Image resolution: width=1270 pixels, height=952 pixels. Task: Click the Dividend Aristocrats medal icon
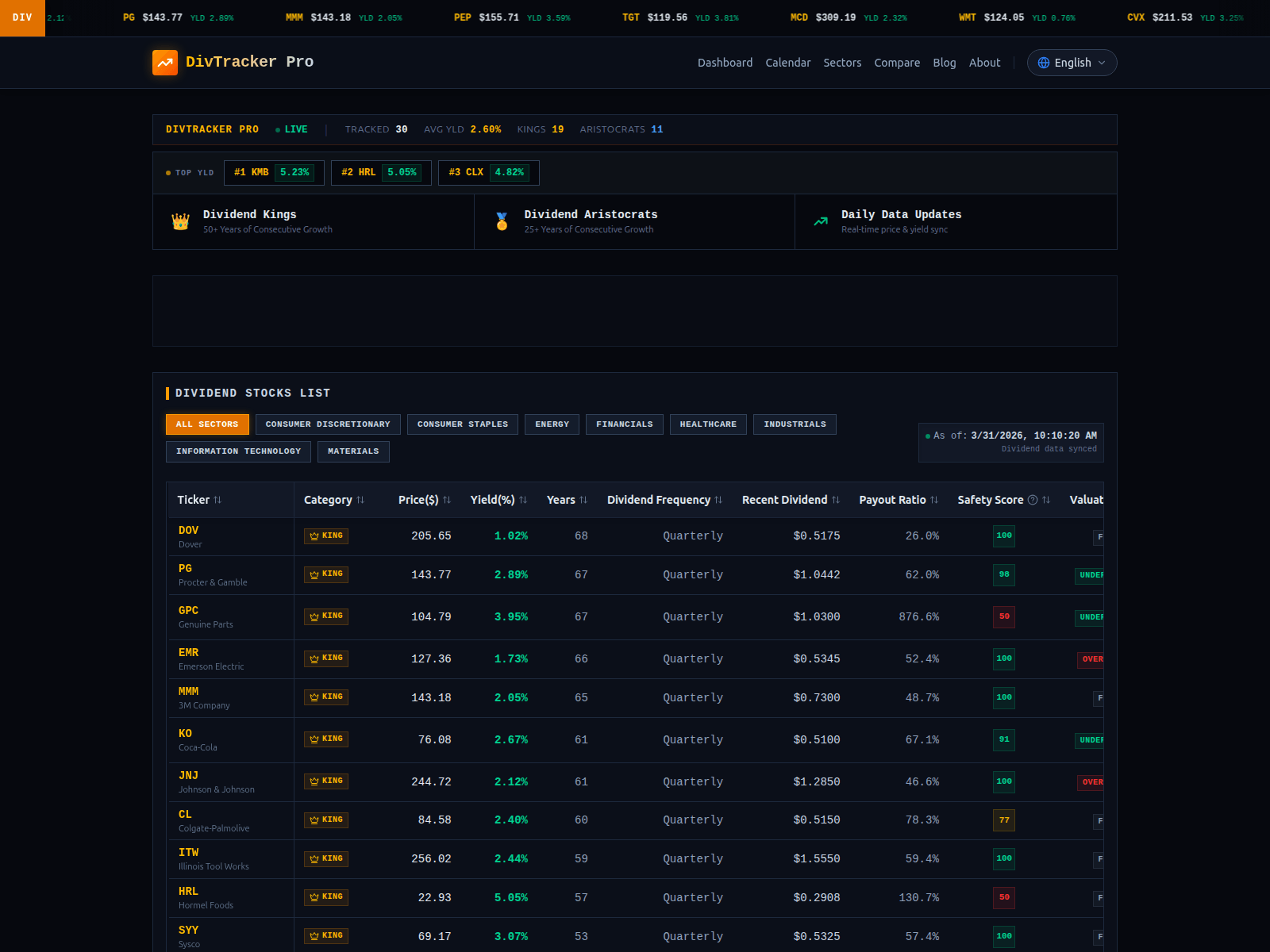tap(500, 221)
